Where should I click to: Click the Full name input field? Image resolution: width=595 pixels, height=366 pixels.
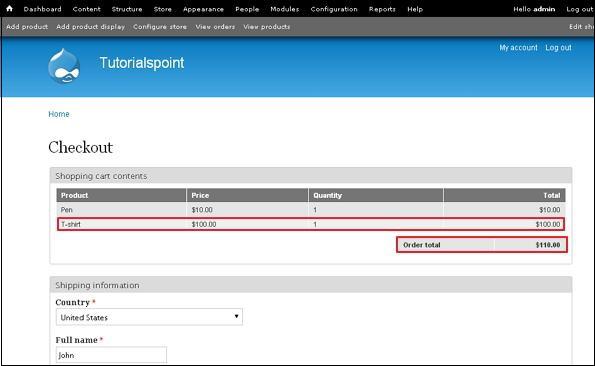click(111, 355)
